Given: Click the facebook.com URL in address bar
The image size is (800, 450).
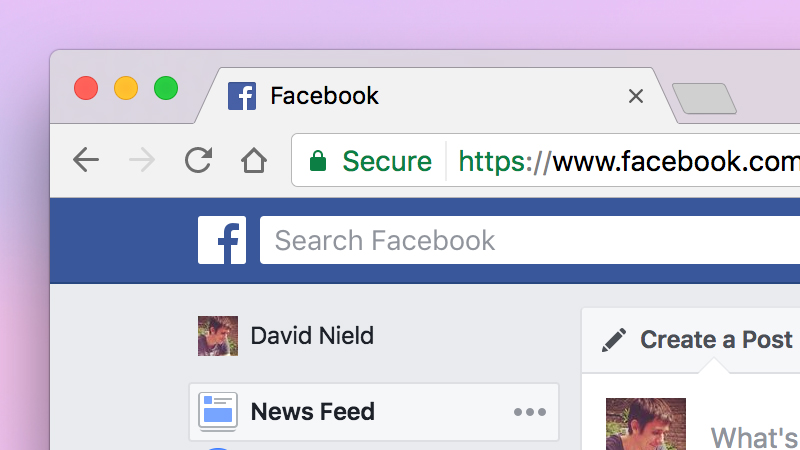Looking at the screenshot, I should (629, 161).
